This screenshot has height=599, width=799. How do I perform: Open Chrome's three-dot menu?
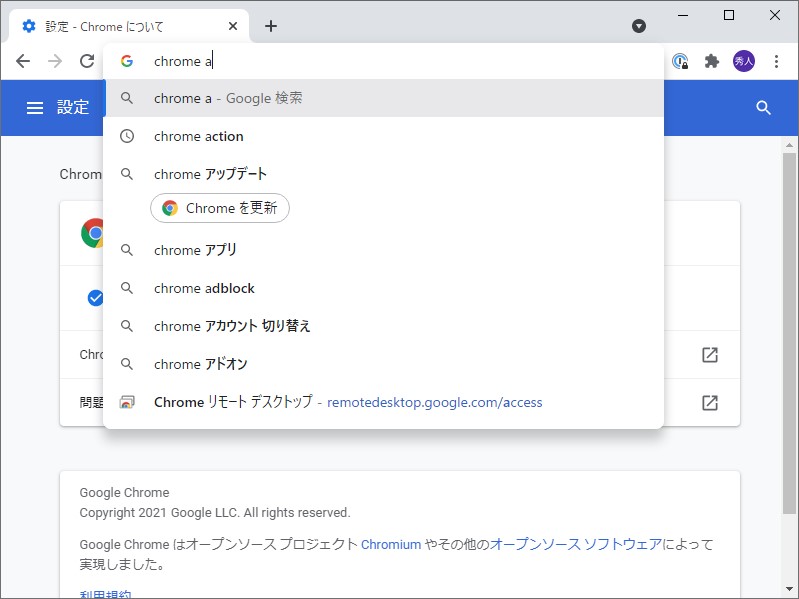[777, 62]
